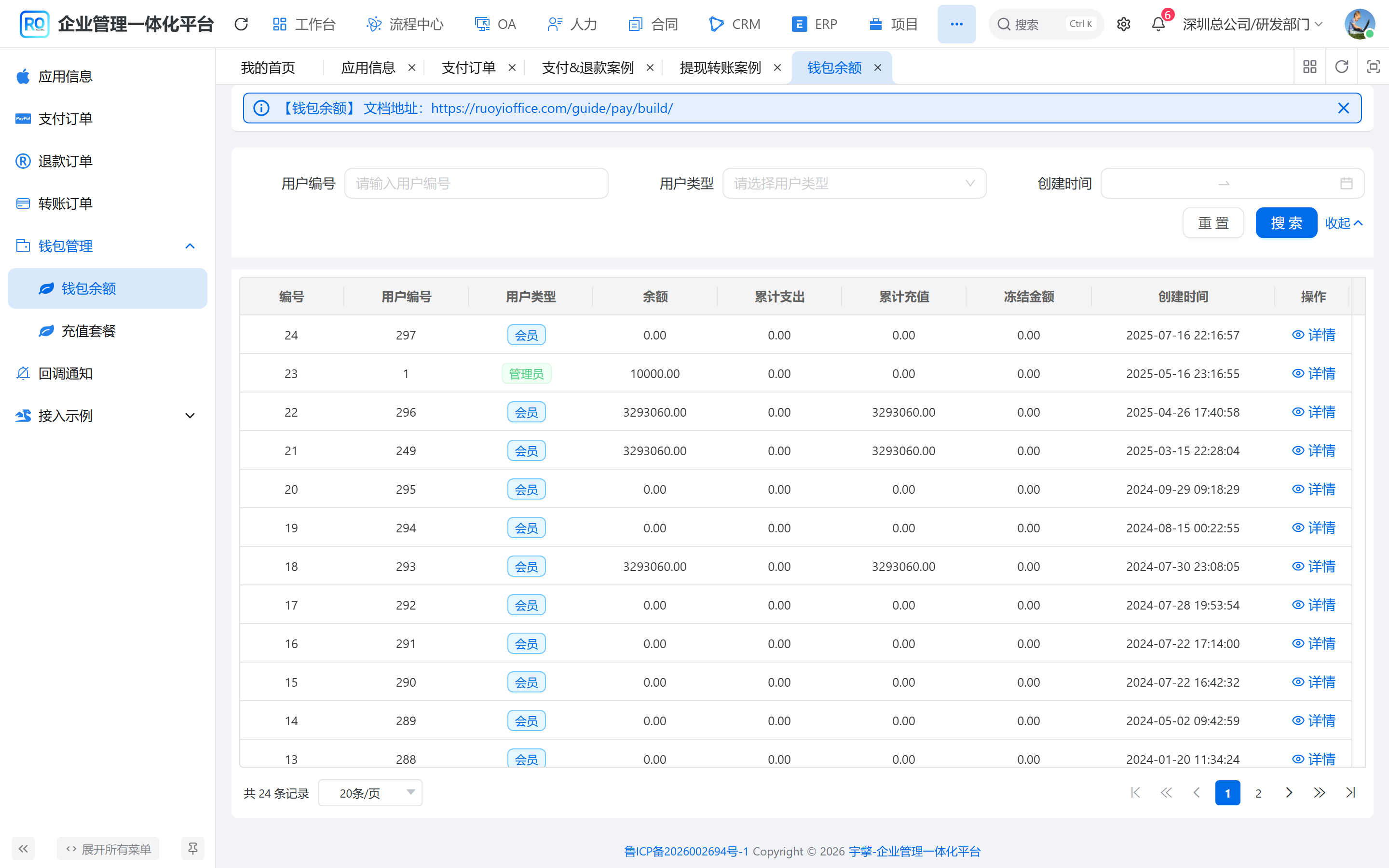View details for record 24
The height and width of the screenshot is (868, 1389).
pos(1313,335)
